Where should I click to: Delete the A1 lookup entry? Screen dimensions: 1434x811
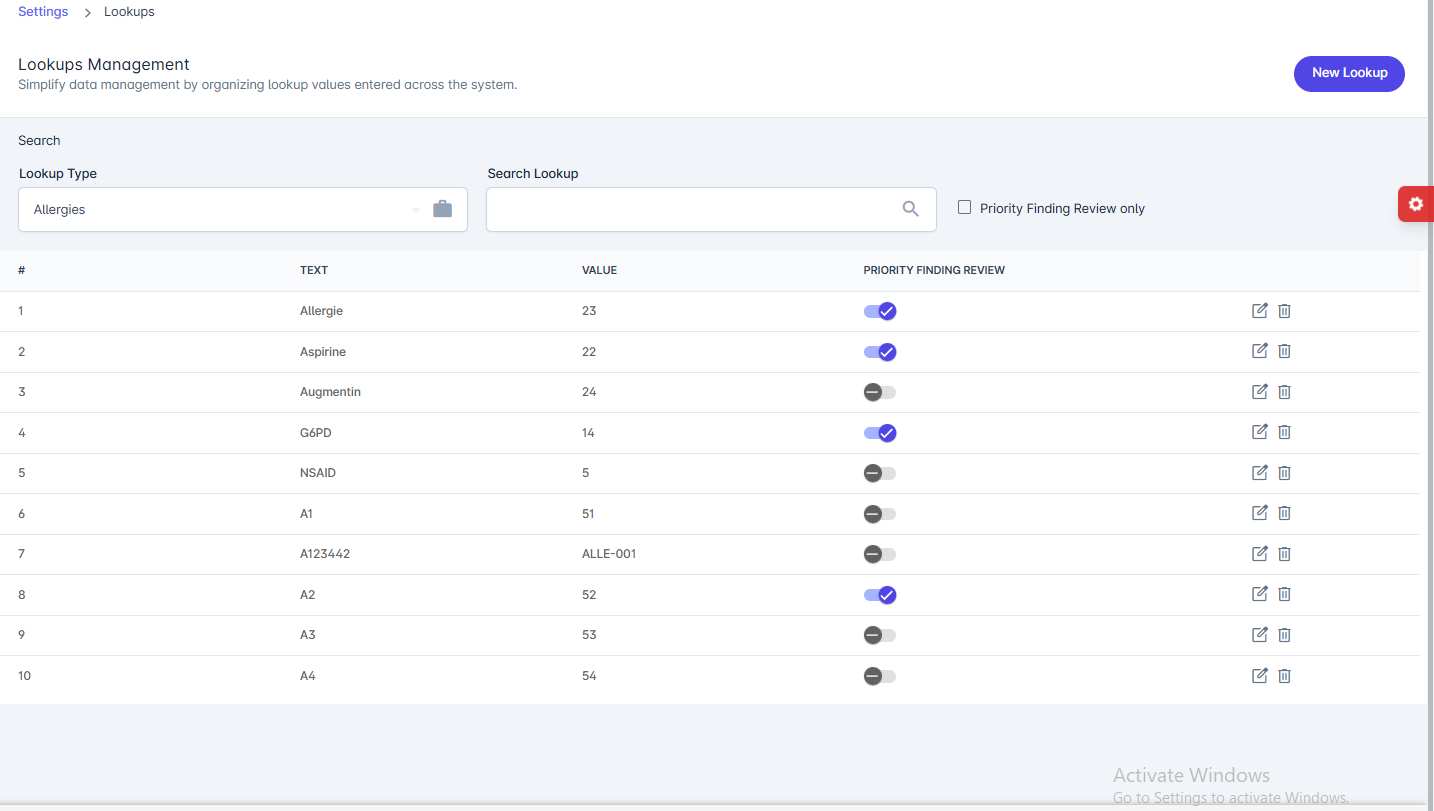[x=1285, y=513]
